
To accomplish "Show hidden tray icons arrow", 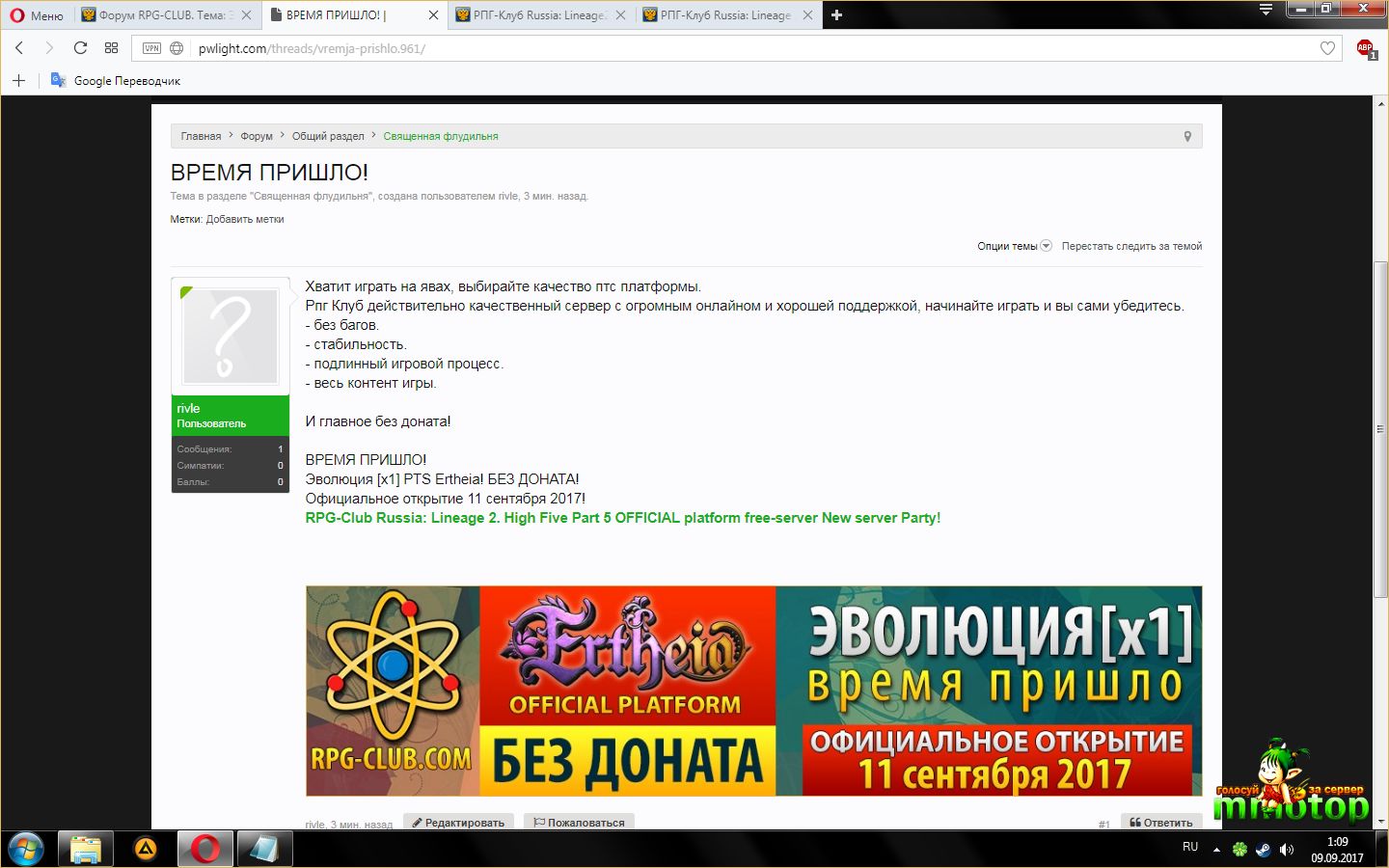I will tap(1216, 850).
